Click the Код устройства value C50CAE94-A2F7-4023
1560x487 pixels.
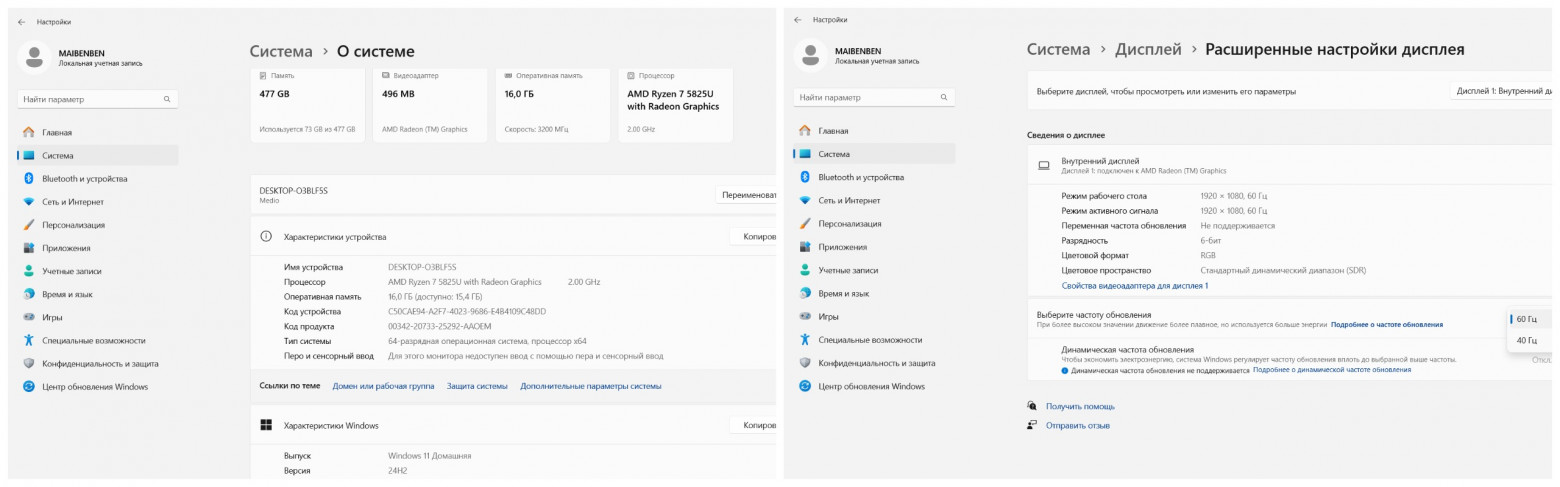point(467,311)
